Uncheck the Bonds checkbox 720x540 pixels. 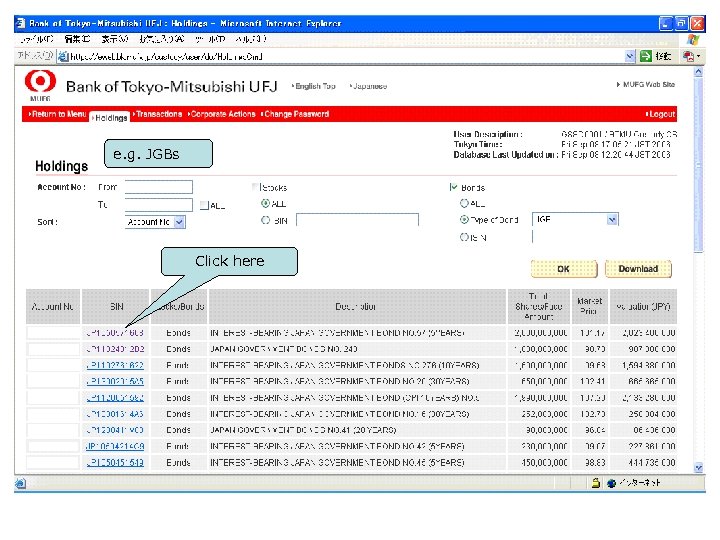[x=454, y=187]
